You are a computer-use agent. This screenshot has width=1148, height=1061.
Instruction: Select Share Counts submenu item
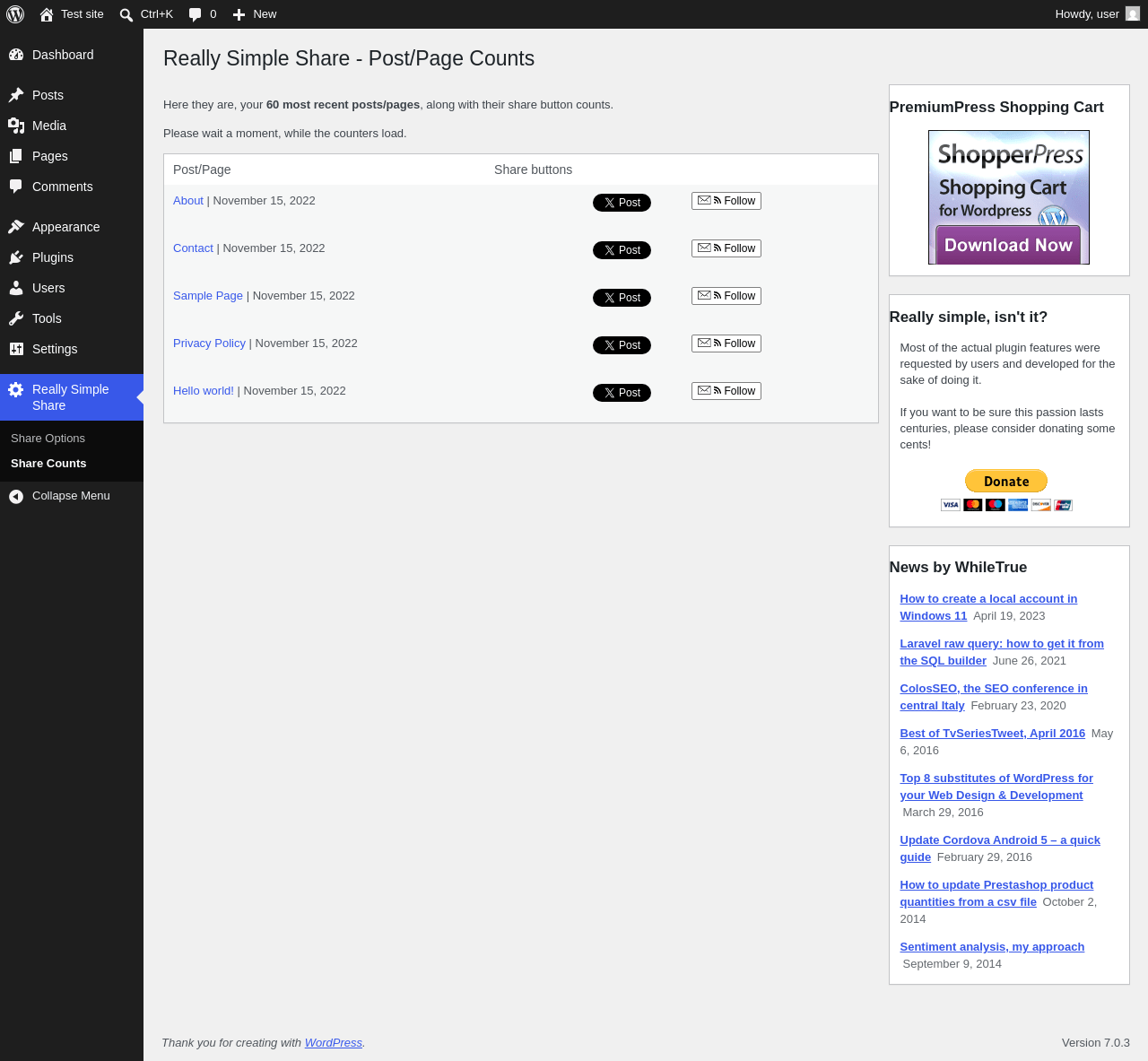point(48,464)
